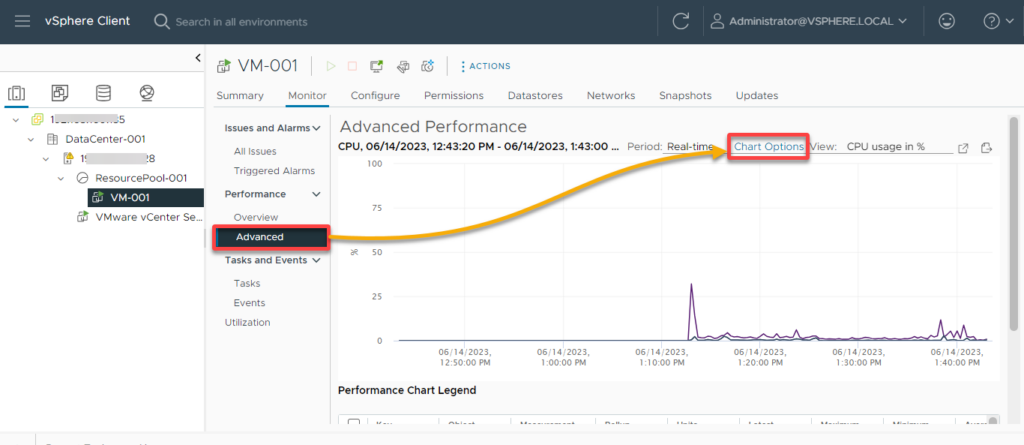Open the View CPU usage dropdown
This screenshot has height=445, width=1024.
[x=885, y=147]
